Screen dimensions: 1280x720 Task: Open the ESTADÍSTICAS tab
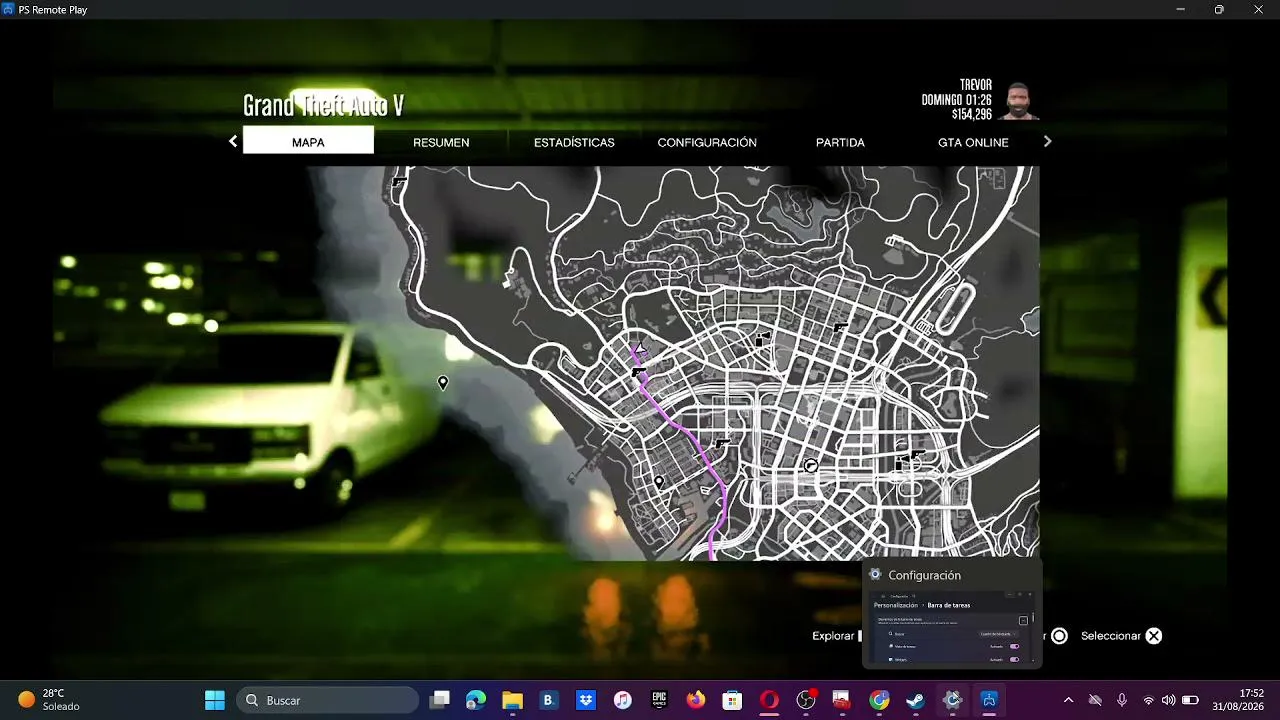pyautogui.click(x=574, y=142)
